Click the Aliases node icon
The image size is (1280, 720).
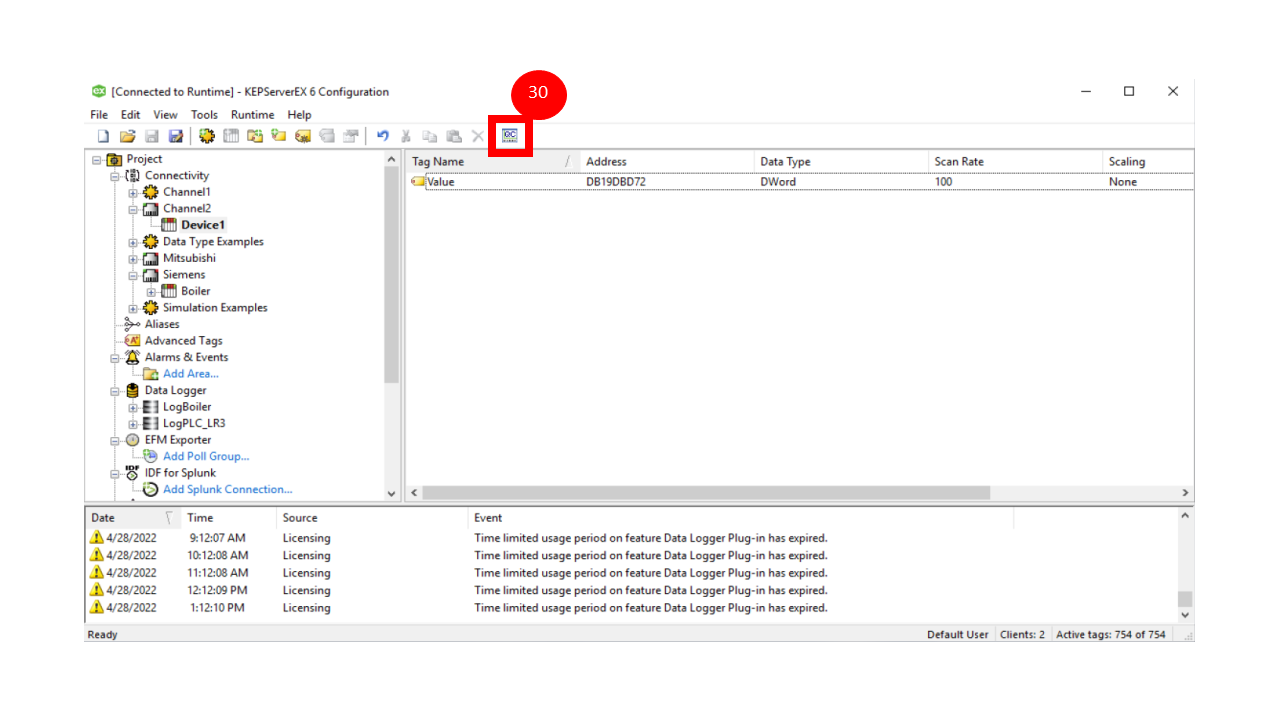coord(132,324)
